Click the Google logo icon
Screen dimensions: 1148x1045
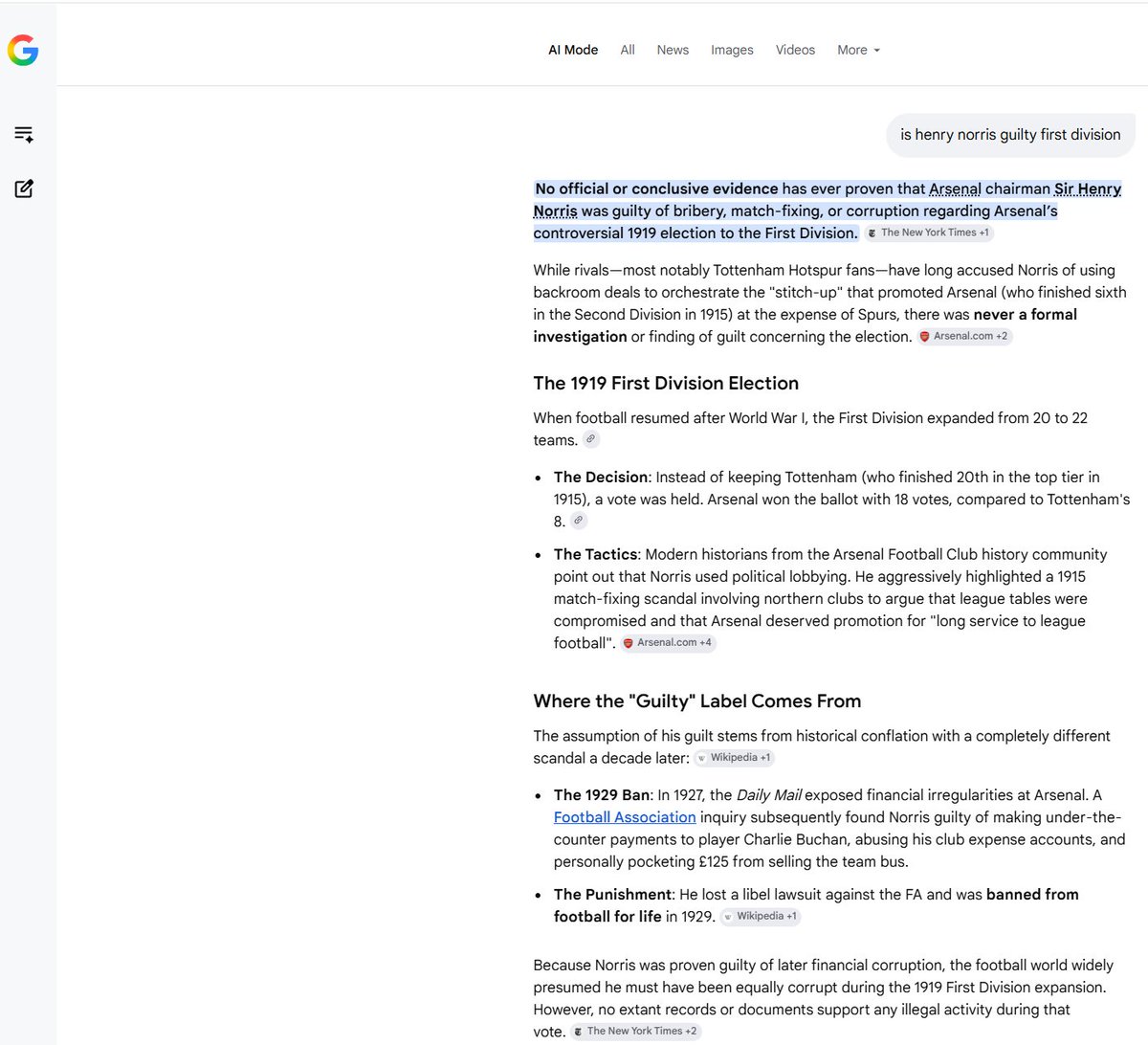[x=23, y=50]
